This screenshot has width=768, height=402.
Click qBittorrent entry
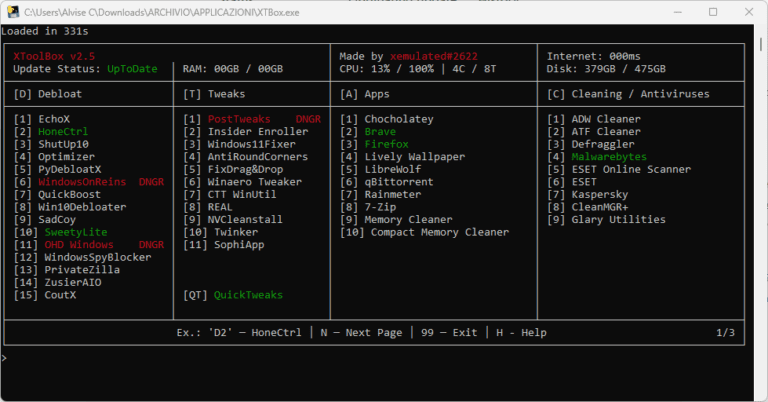[387, 182]
